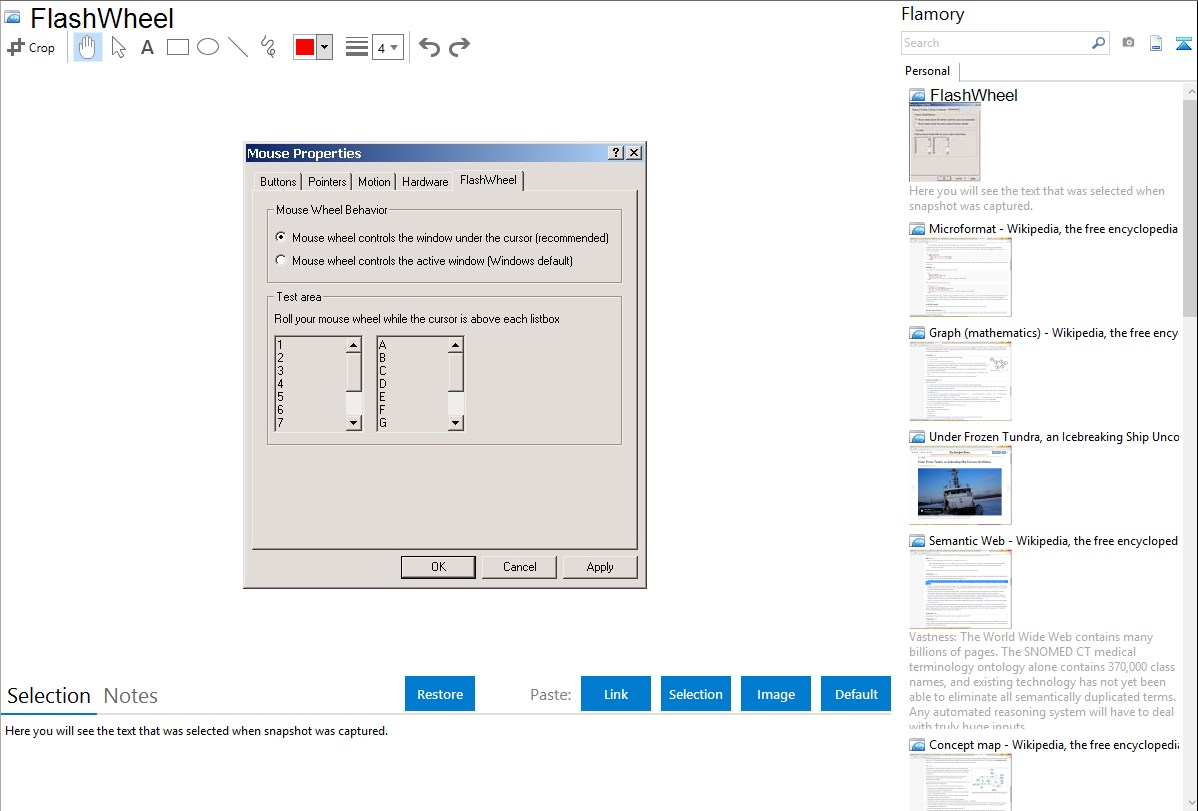The image size is (1198, 811).
Task: Paste as Image
Action: [x=775, y=694]
